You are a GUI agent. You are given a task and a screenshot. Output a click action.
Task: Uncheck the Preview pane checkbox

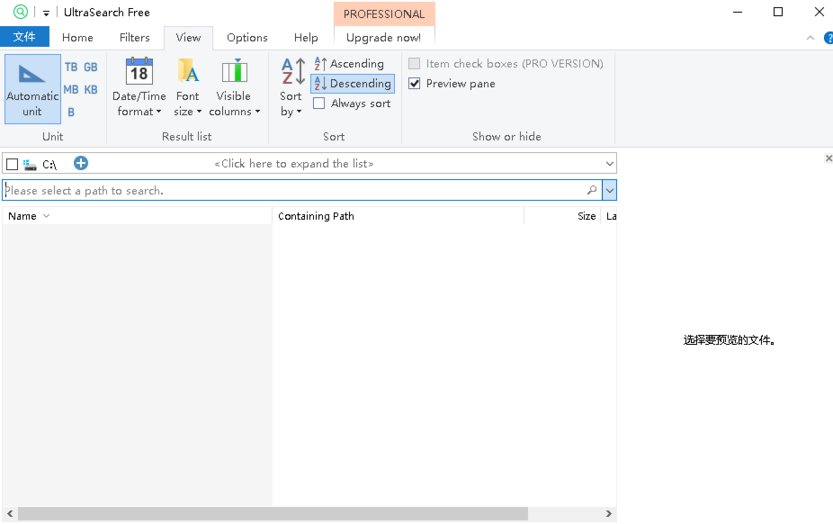pyautogui.click(x=414, y=84)
